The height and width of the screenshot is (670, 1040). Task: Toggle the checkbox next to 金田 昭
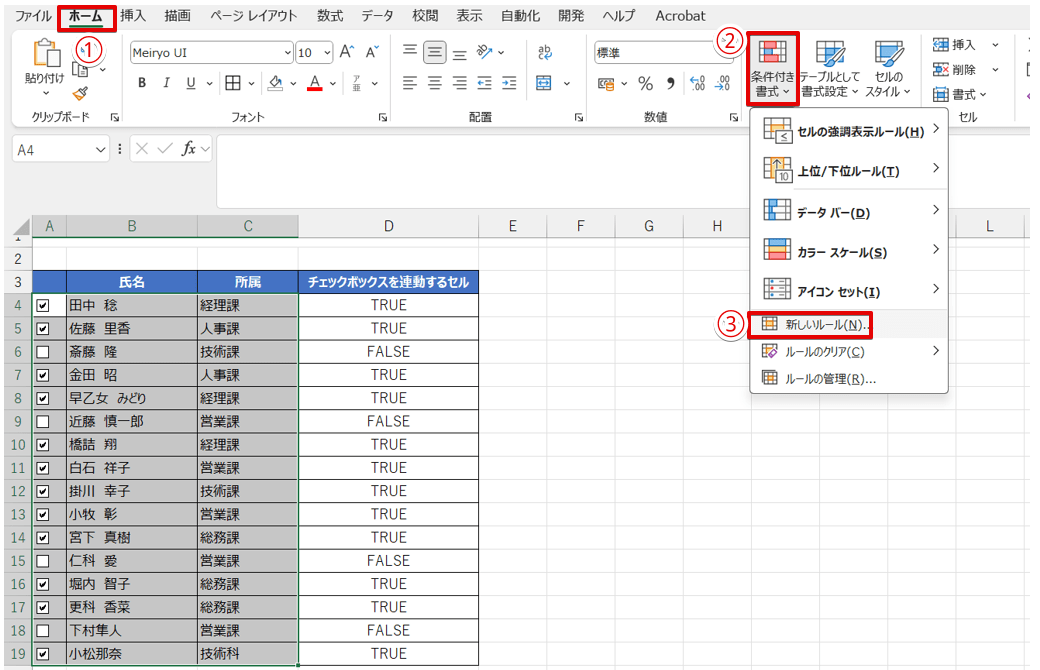43,375
